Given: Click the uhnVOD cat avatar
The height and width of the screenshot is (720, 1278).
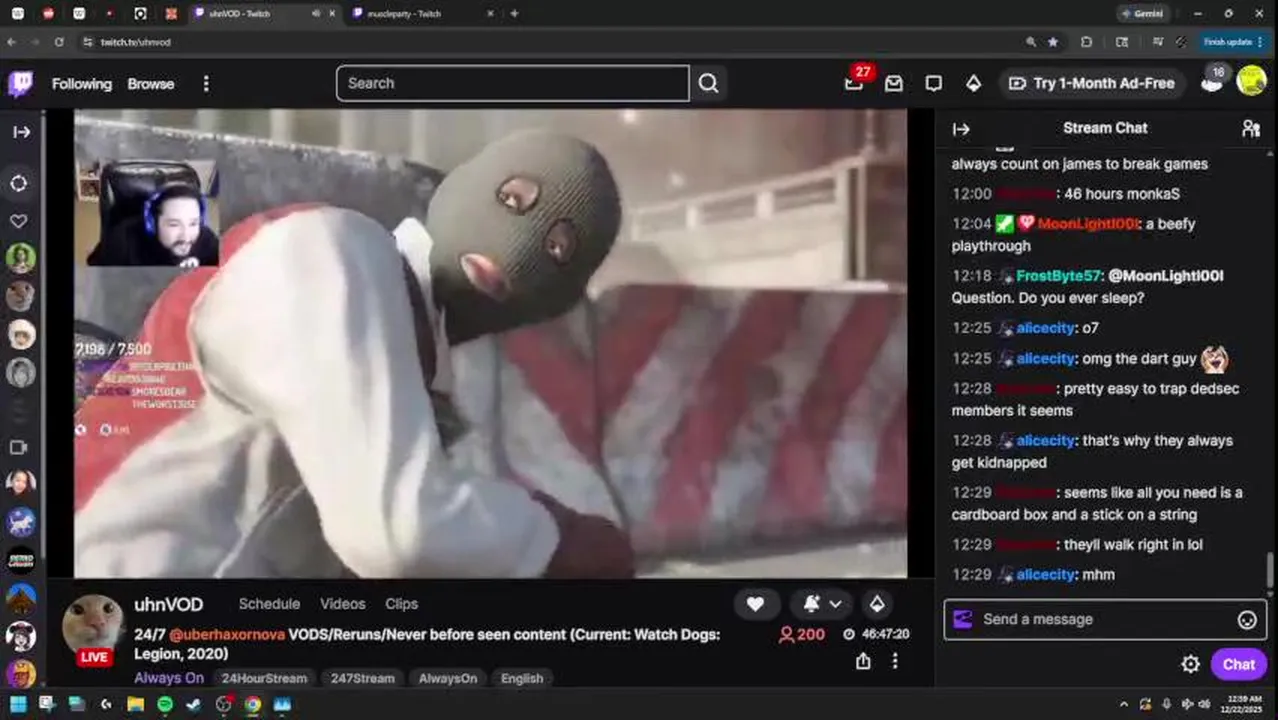Looking at the screenshot, I should [93, 625].
